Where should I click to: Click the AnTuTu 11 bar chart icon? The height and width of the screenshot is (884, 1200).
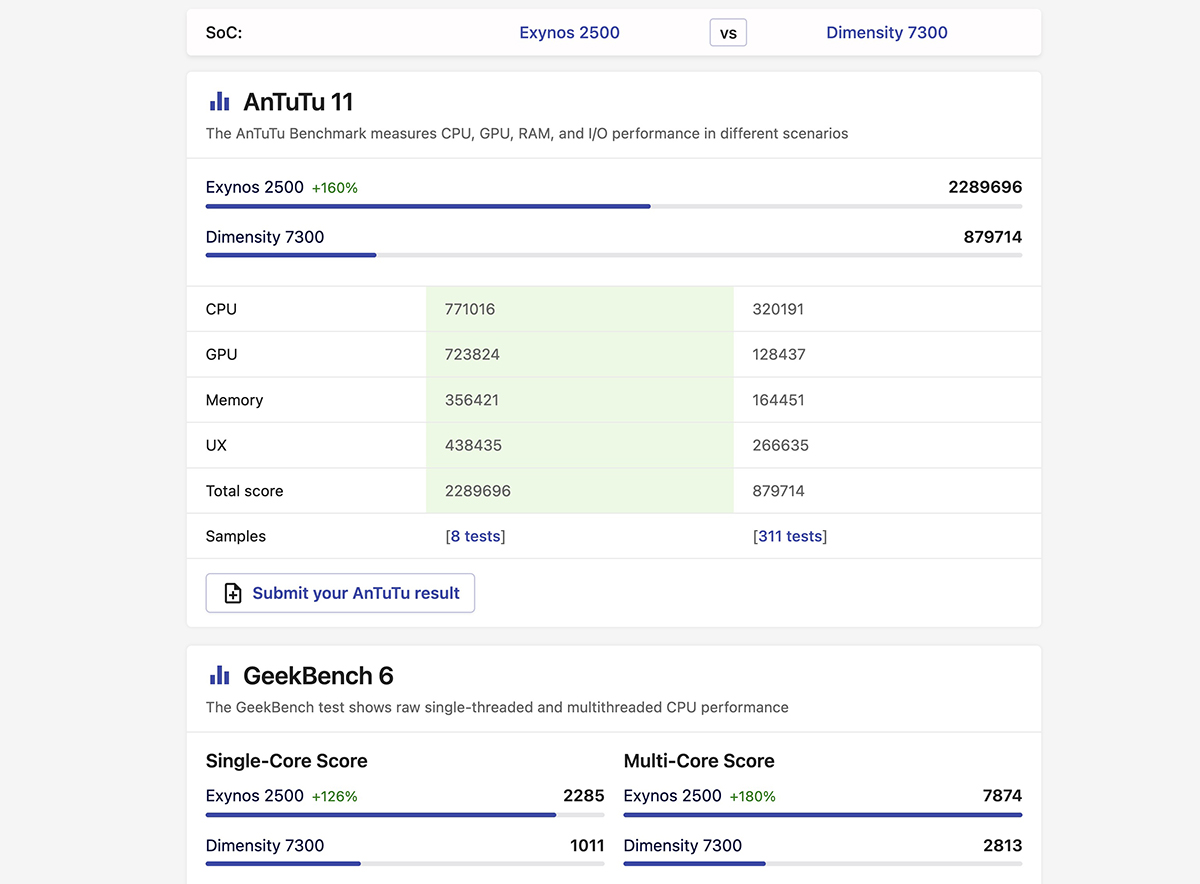point(219,101)
